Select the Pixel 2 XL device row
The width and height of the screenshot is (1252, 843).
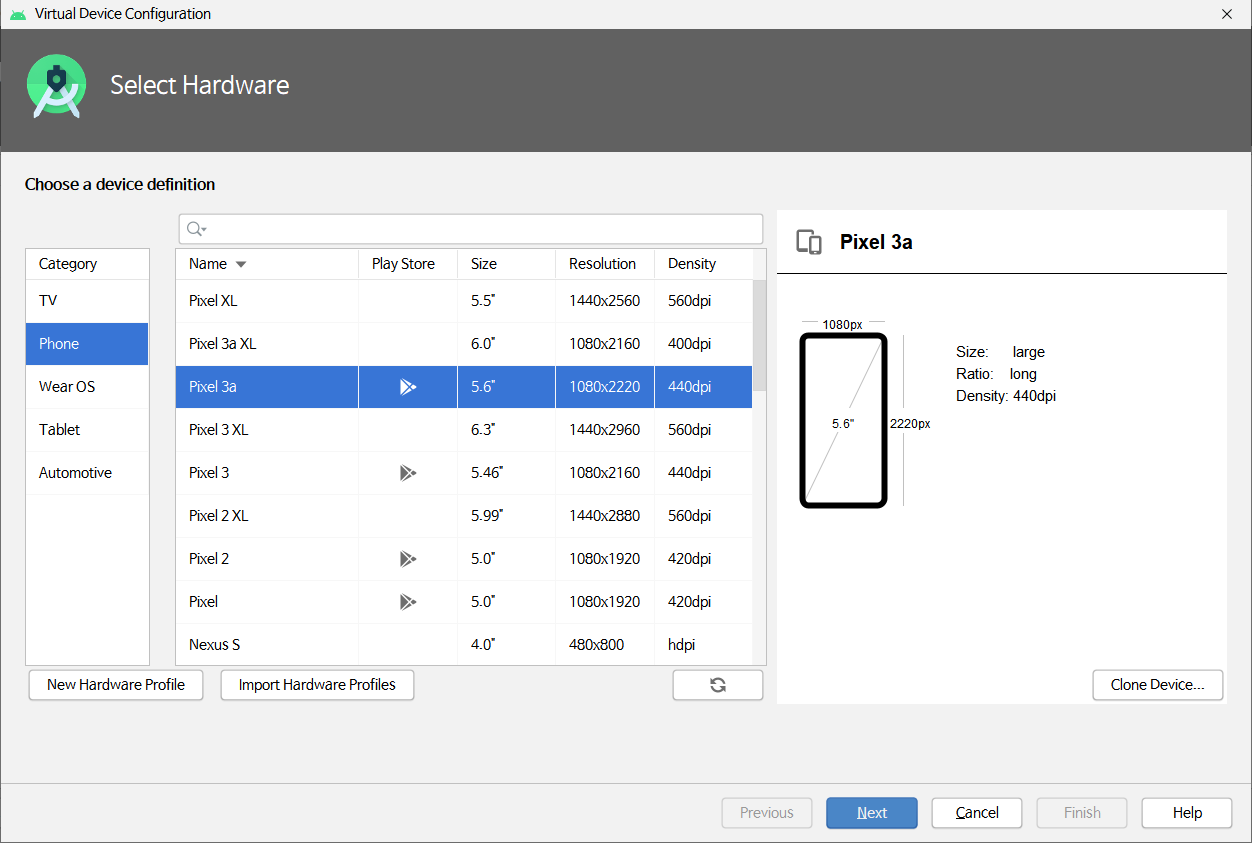[x=464, y=516]
